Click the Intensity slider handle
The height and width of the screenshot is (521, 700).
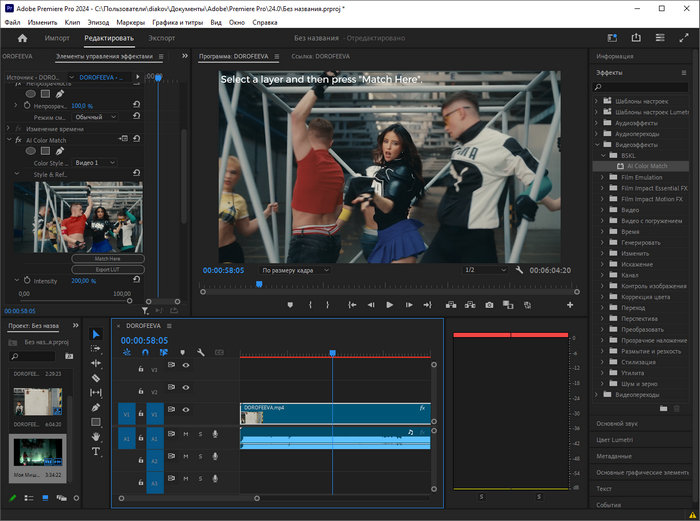[129, 301]
